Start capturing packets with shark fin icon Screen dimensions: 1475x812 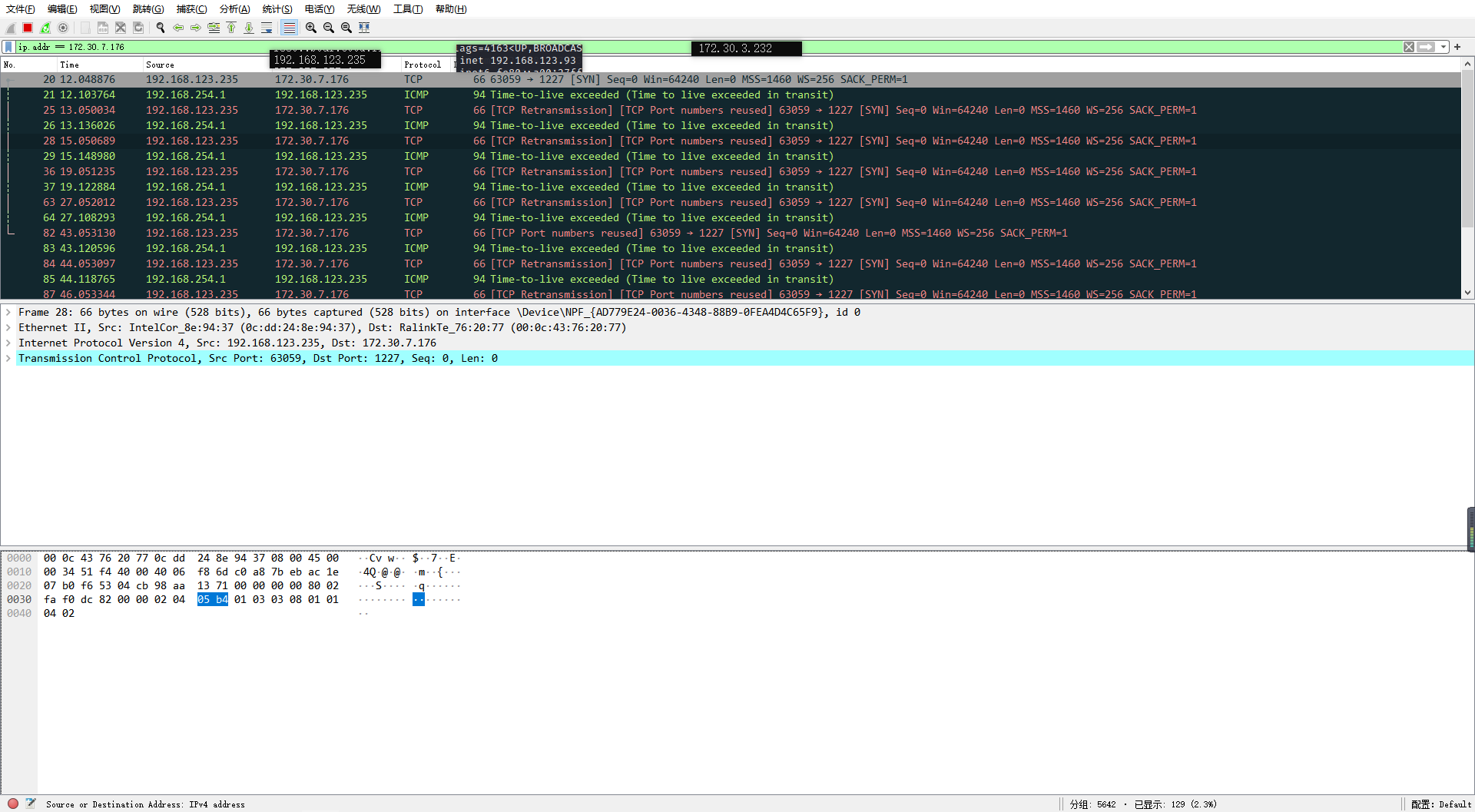tap(10, 28)
